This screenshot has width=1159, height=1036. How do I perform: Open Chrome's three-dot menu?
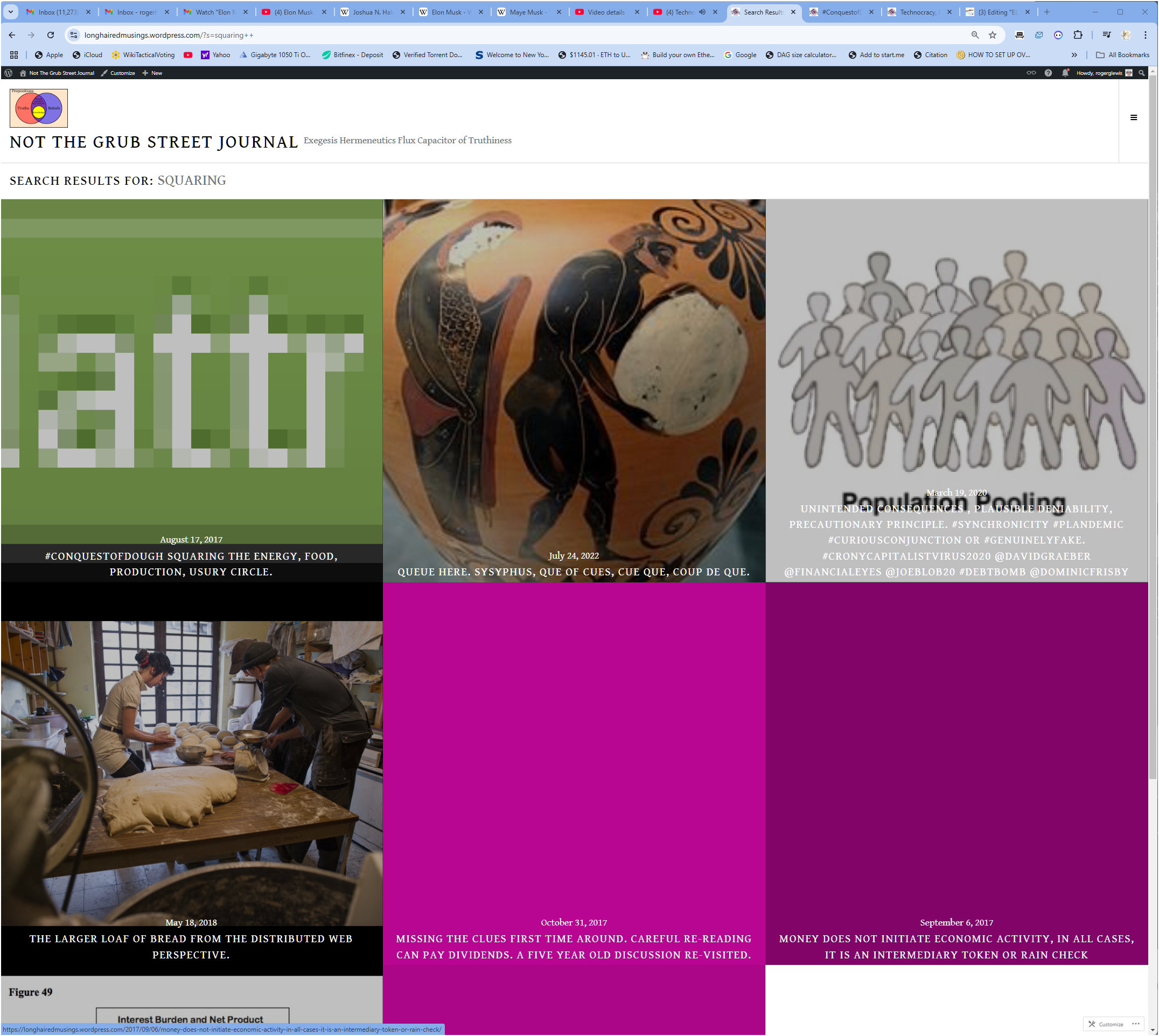(x=1146, y=36)
